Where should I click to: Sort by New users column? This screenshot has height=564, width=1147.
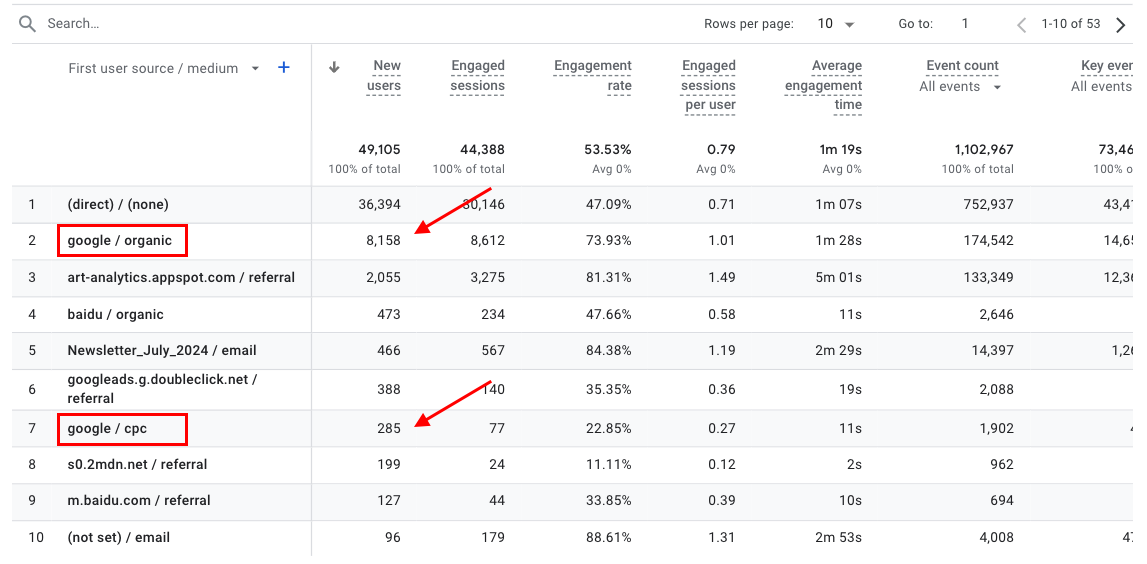coord(385,76)
